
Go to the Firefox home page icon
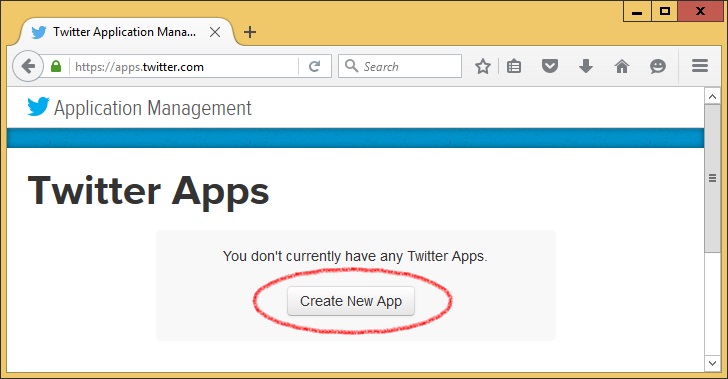point(622,66)
